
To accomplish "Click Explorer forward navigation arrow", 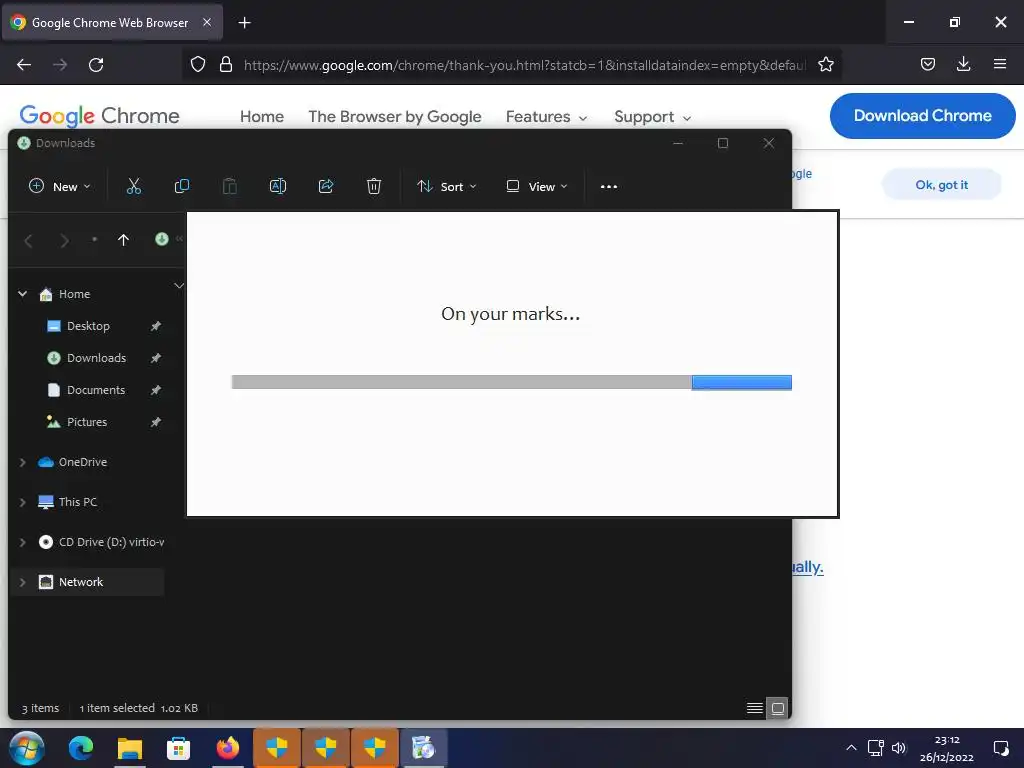I will click(64, 241).
